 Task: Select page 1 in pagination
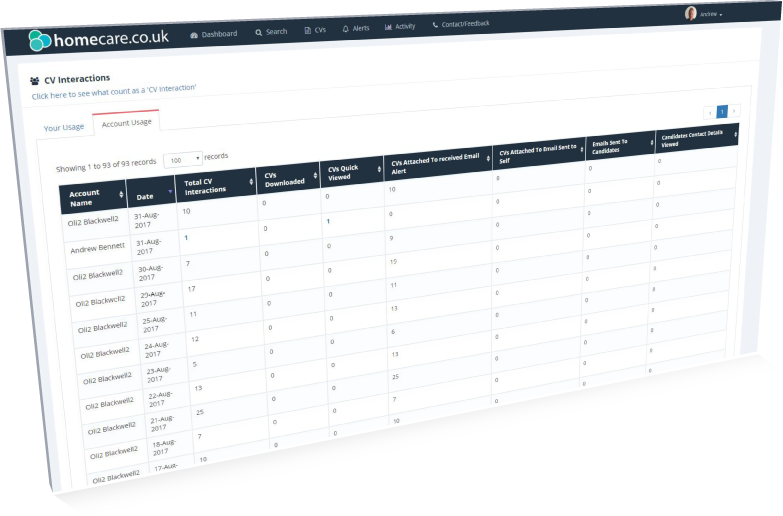(722, 111)
